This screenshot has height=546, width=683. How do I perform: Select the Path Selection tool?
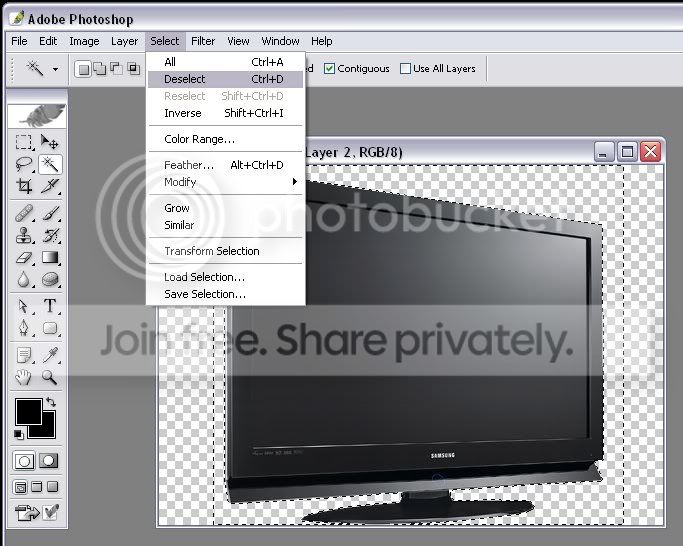(24, 306)
